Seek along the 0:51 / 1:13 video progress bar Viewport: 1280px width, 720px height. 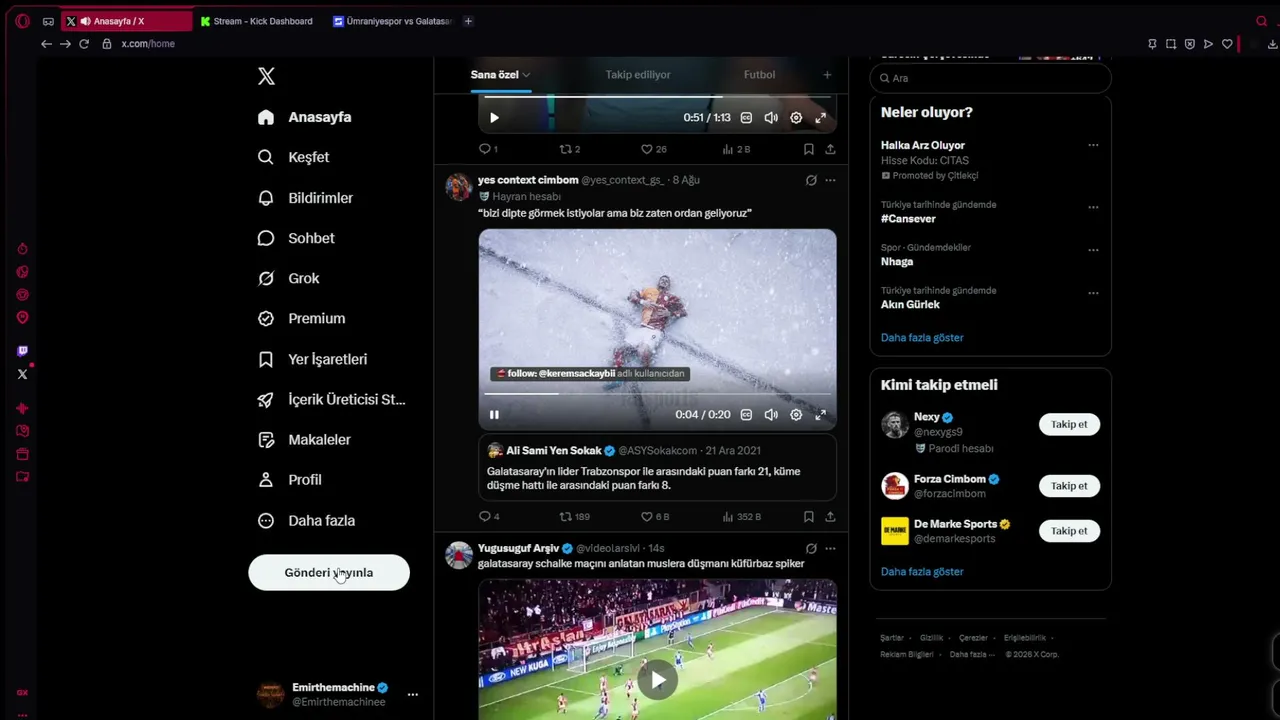657,97
